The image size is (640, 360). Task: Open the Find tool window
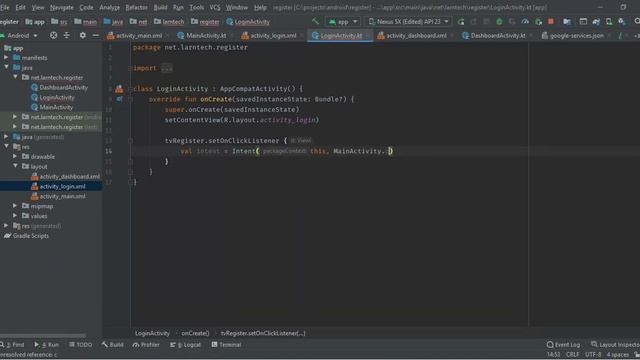click(x=13, y=345)
